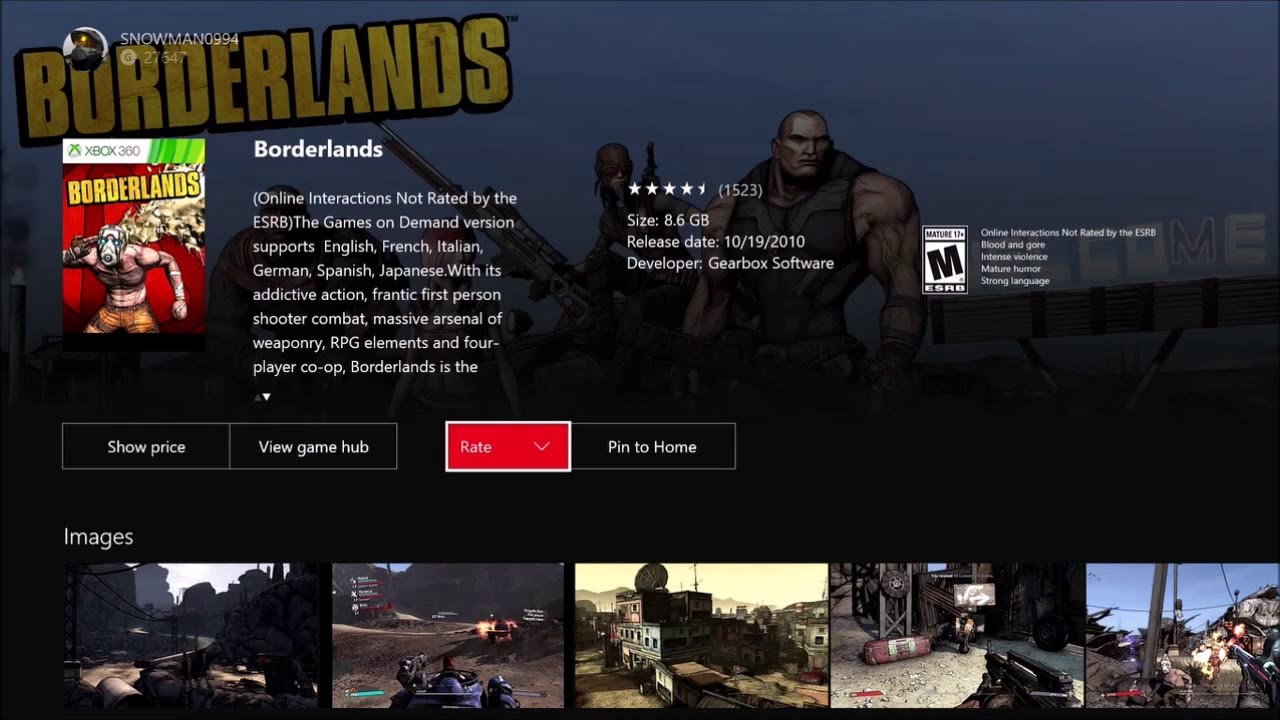Viewport: 1280px width, 720px height.
Task: Click the Developer: Gearbox Software line
Action: (x=730, y=263)
